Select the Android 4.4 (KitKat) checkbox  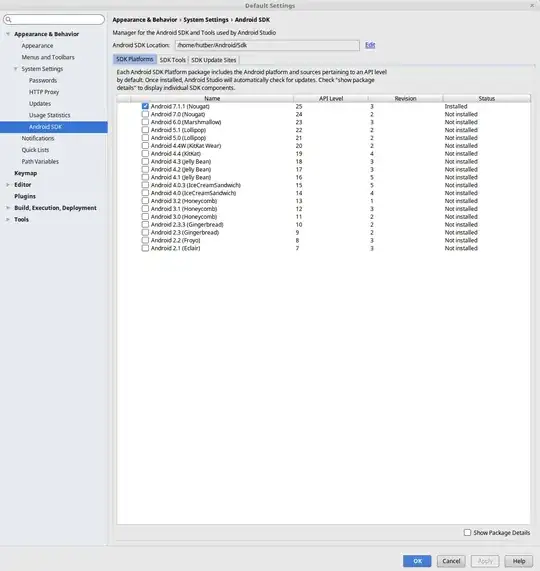point(145,154)
